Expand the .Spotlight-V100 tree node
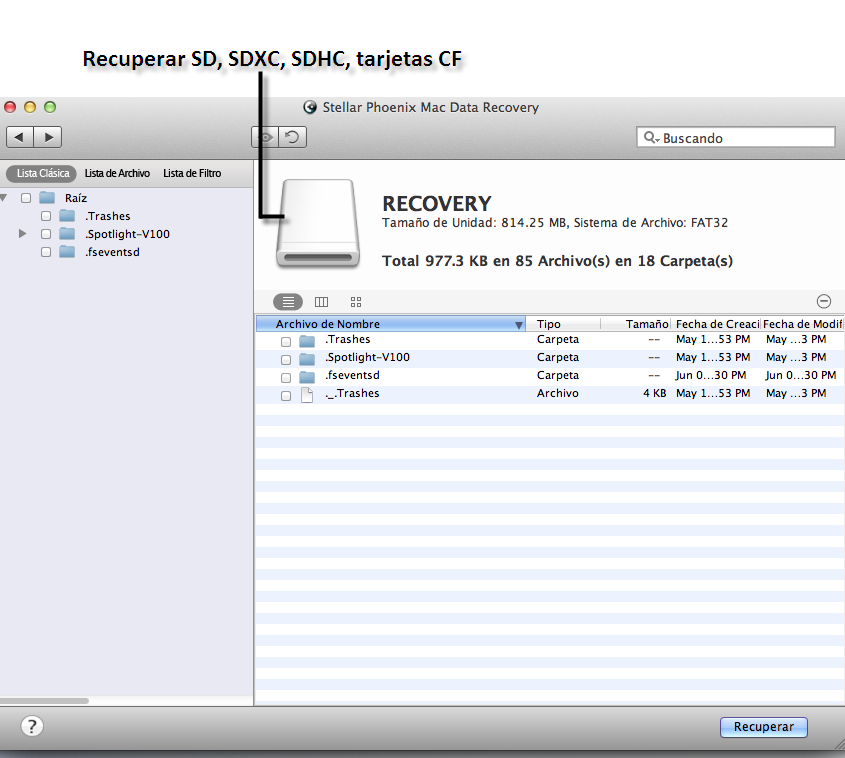 pyautogui.click(x=23, y=234)
